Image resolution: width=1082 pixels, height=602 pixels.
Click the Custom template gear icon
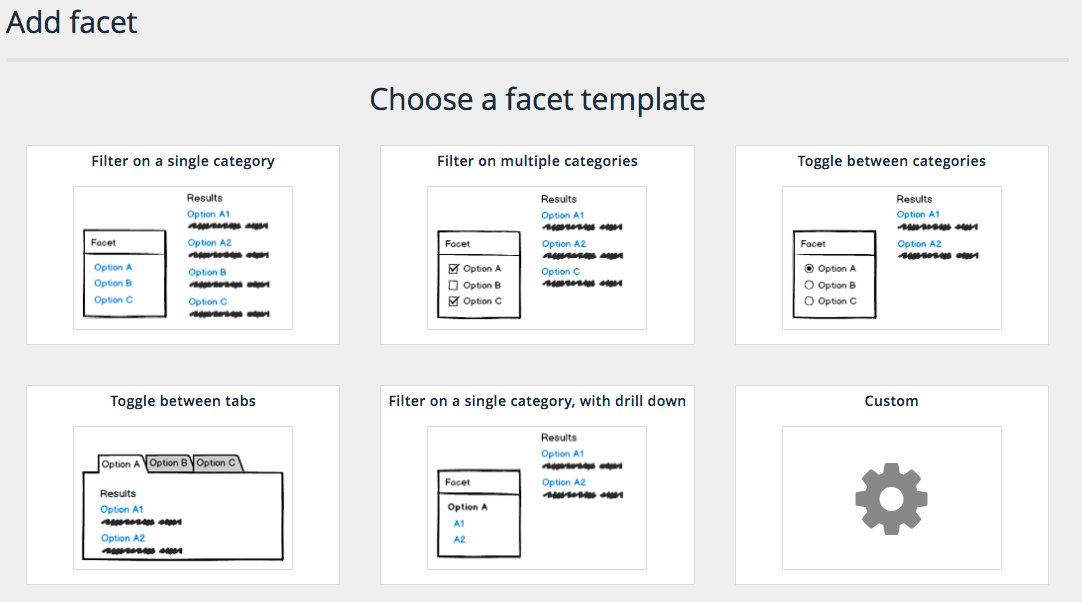pos(891,498)
